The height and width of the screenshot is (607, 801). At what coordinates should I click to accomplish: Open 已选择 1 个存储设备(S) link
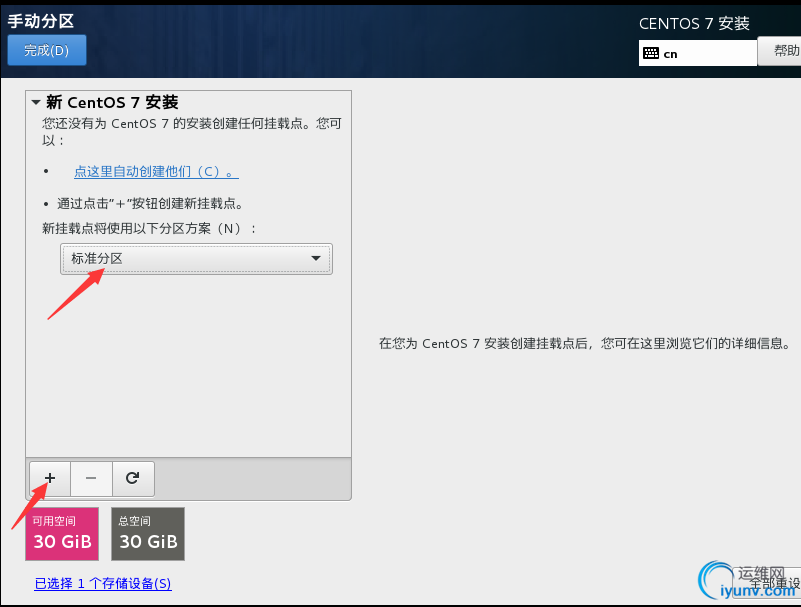pyautogui.click(x=103, y=583)
